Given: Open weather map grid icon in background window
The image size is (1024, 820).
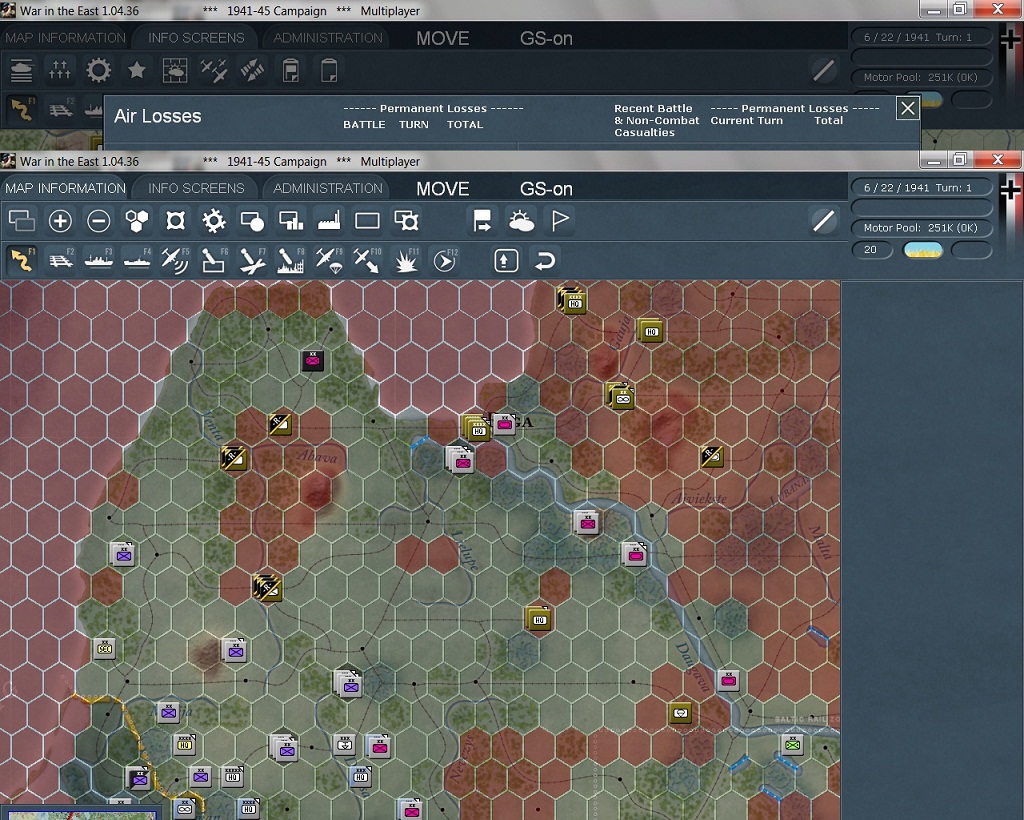Looking at the screenshot, I should (x=175, y=70).
